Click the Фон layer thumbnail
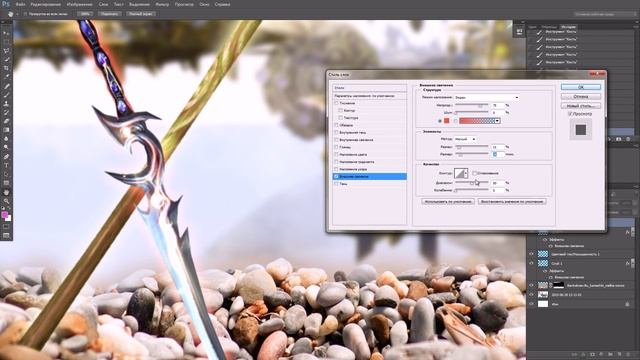Viewport: 640px width, 360px height. click(x=543, y=304)
